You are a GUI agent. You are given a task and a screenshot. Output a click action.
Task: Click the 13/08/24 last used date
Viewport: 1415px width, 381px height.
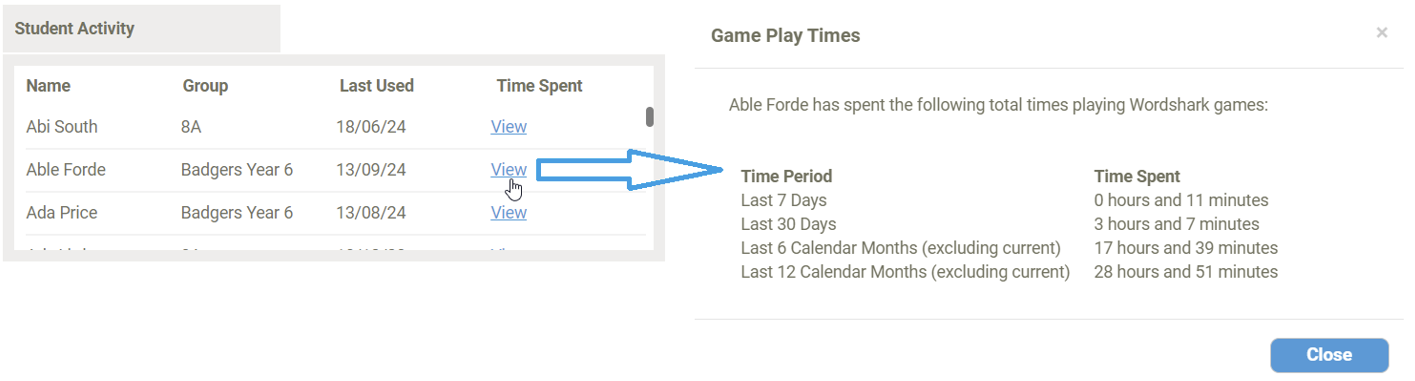[371, 213]
